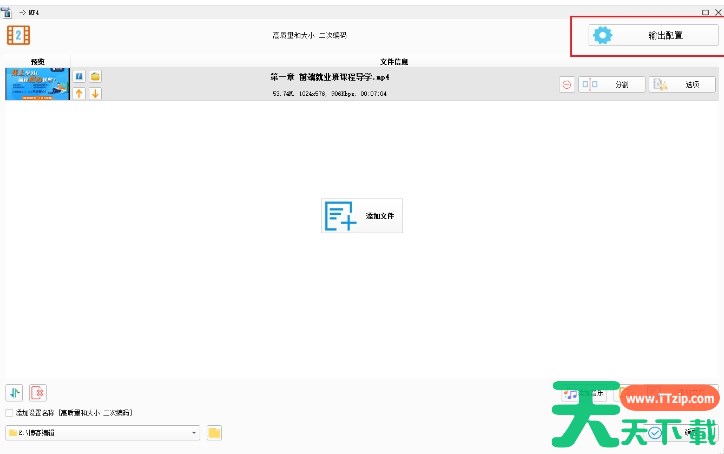724x454 pixels.
Task: Open the 选项 options button
Action: pyautogui.click(x=682, y=85)
